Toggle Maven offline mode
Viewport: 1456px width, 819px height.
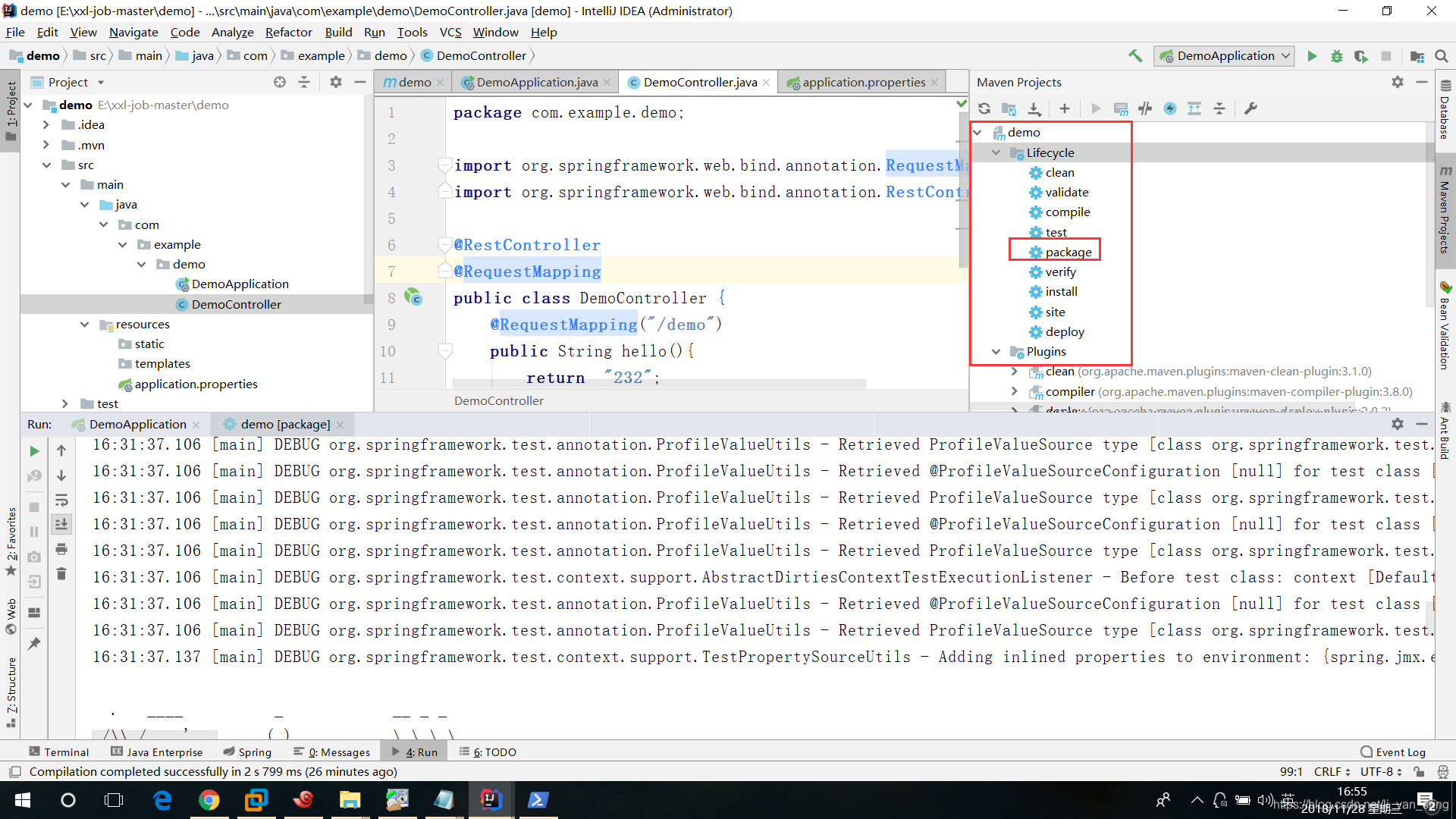(1145, 108)
